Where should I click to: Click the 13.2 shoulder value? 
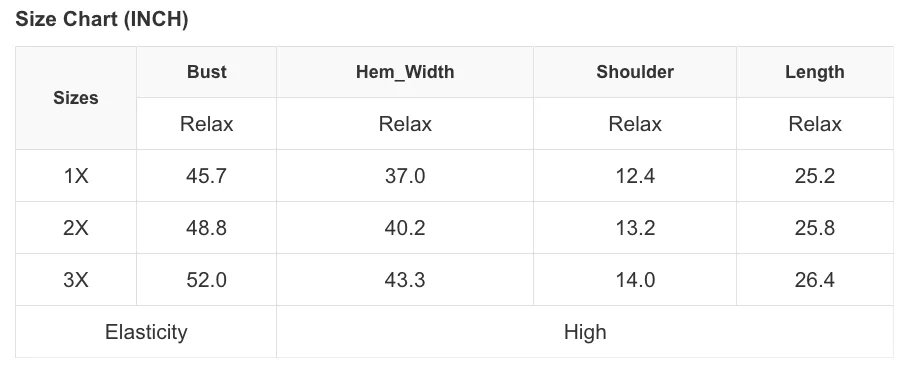[635, 228]
